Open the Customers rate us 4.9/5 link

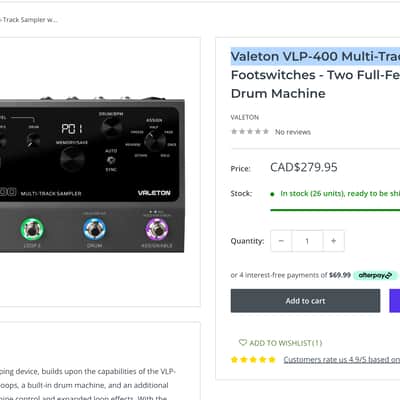(342, 359)
